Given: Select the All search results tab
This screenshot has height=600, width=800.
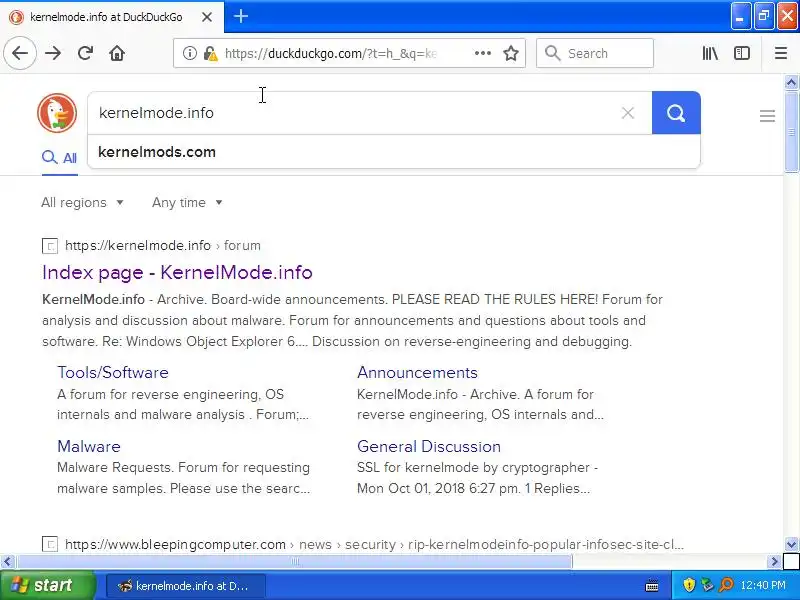Looking at the screenshot, I should [x=60, y=158].
